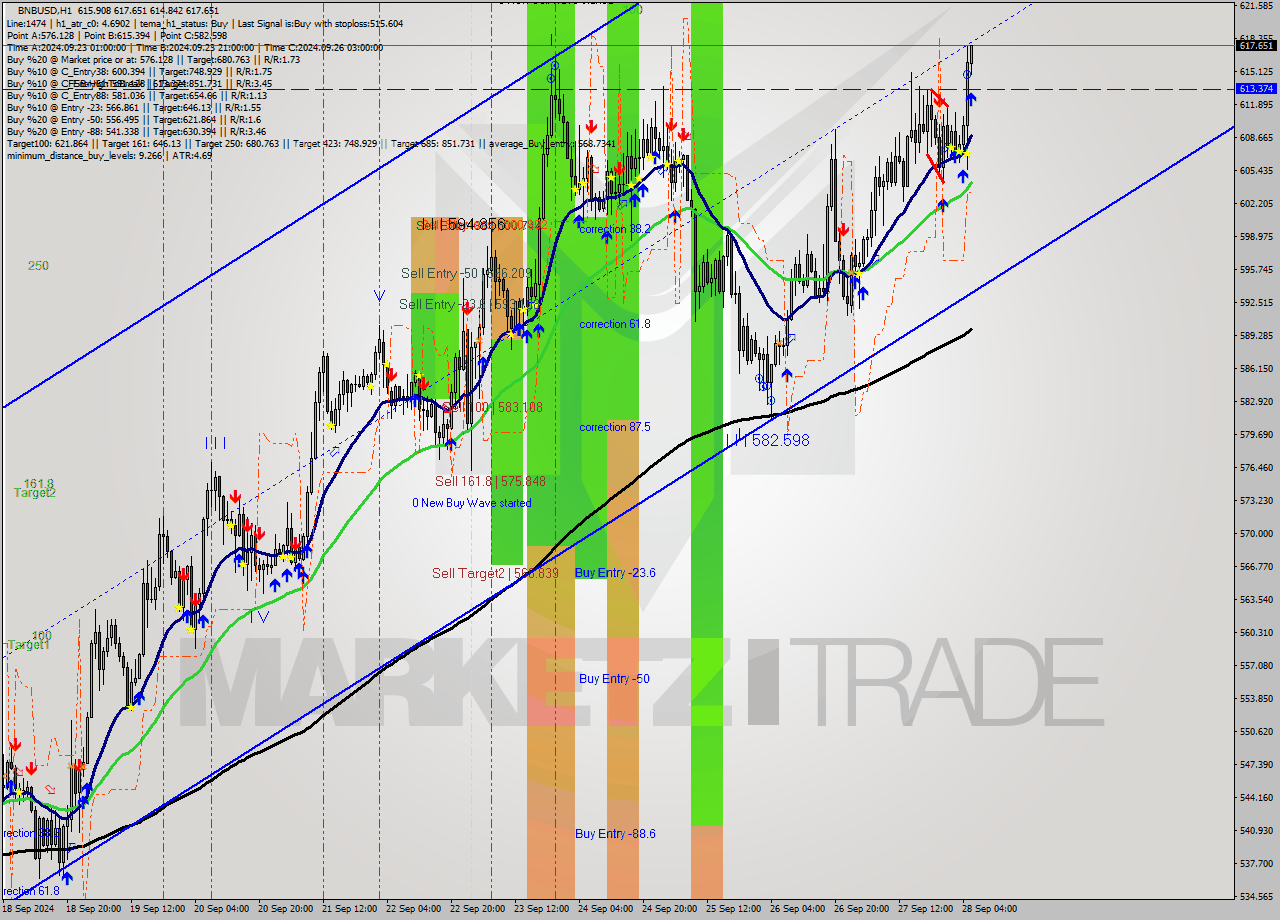Click the 570.000 price axis value

pos(1256,534)
